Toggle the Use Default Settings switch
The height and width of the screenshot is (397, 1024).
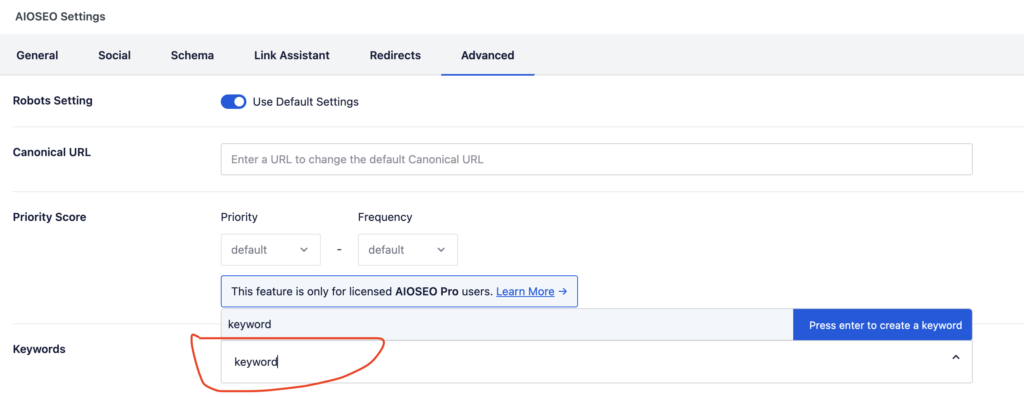233,102
